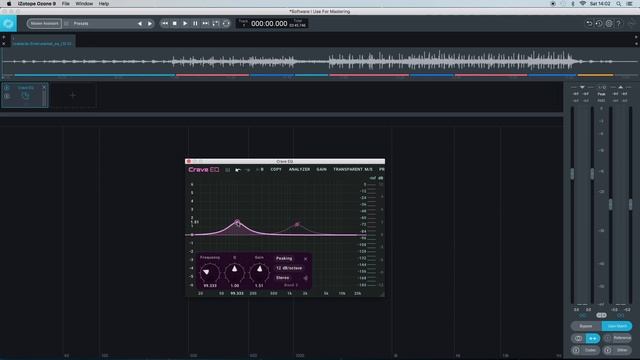
Task: Open the Help menu
Action: 104,4
